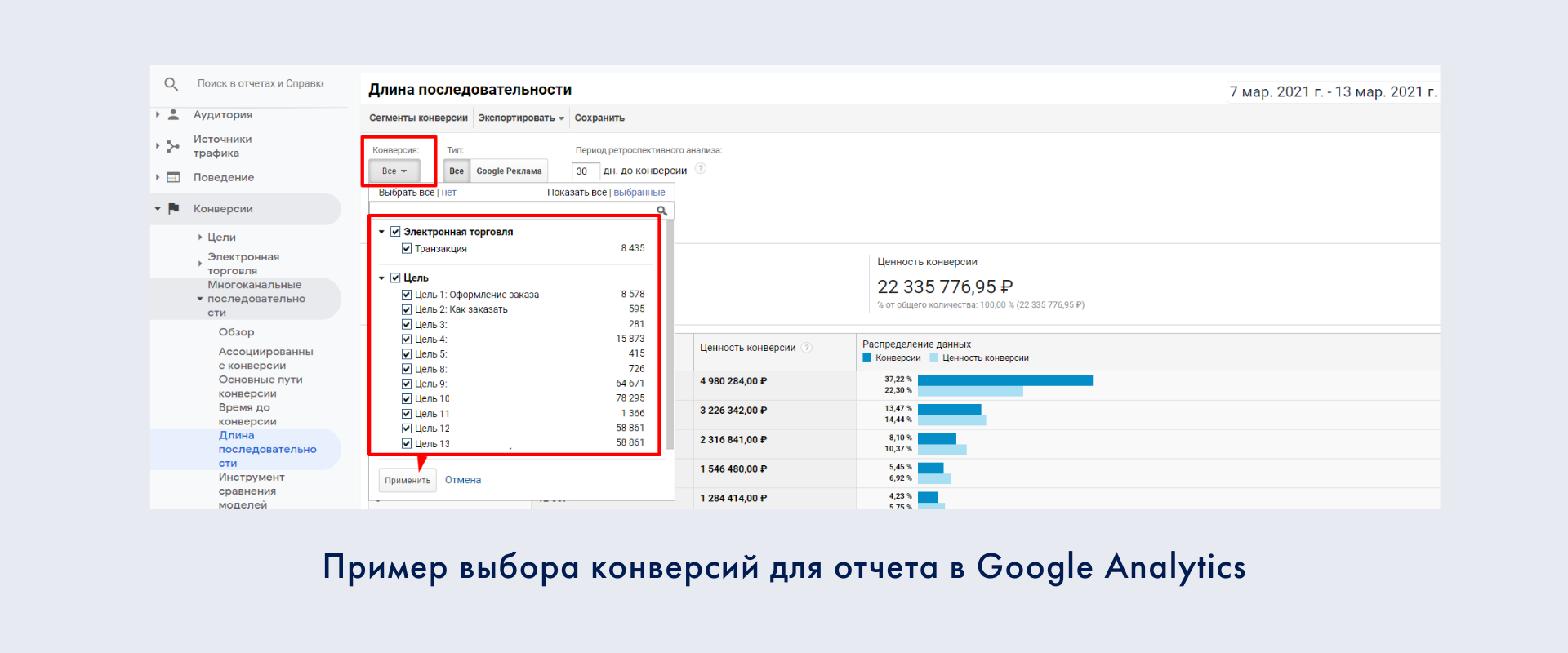Image resolution: width=1568 pixels, height=653 pixels.
Task: Click the Источники трафика branching icon
Action: coord(173,147)
